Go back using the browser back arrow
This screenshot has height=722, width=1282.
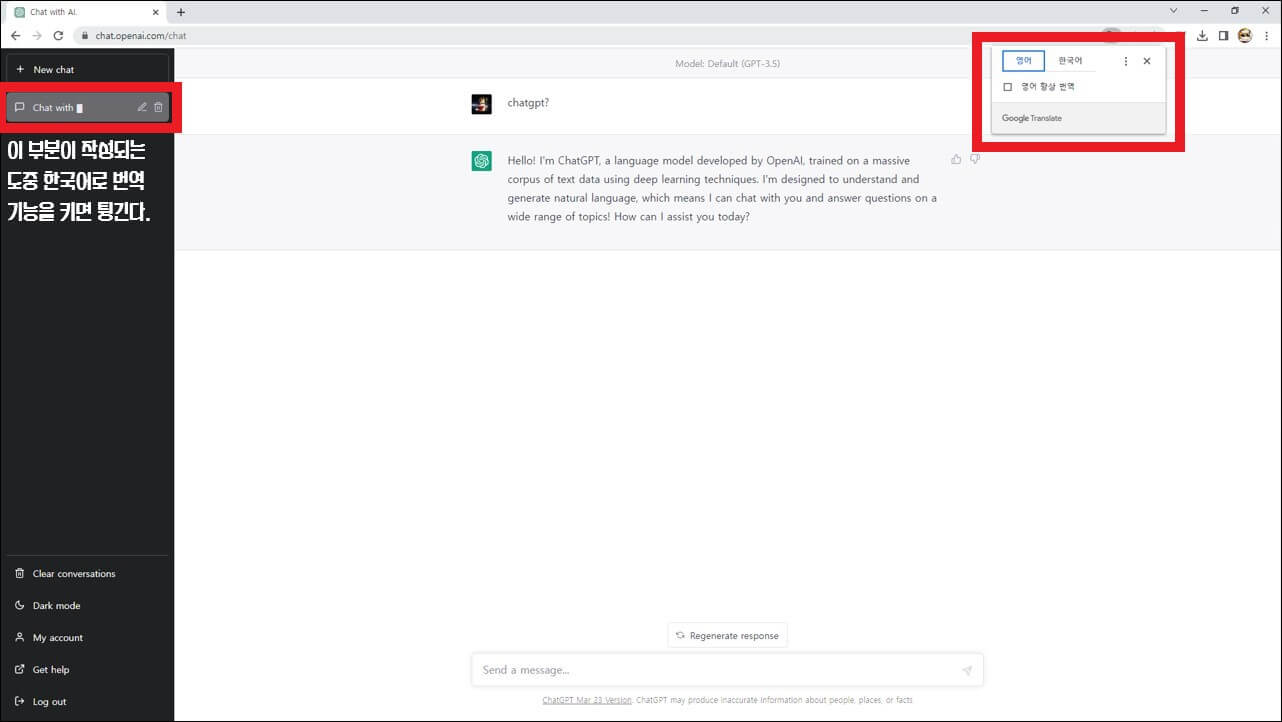(15, 35)
